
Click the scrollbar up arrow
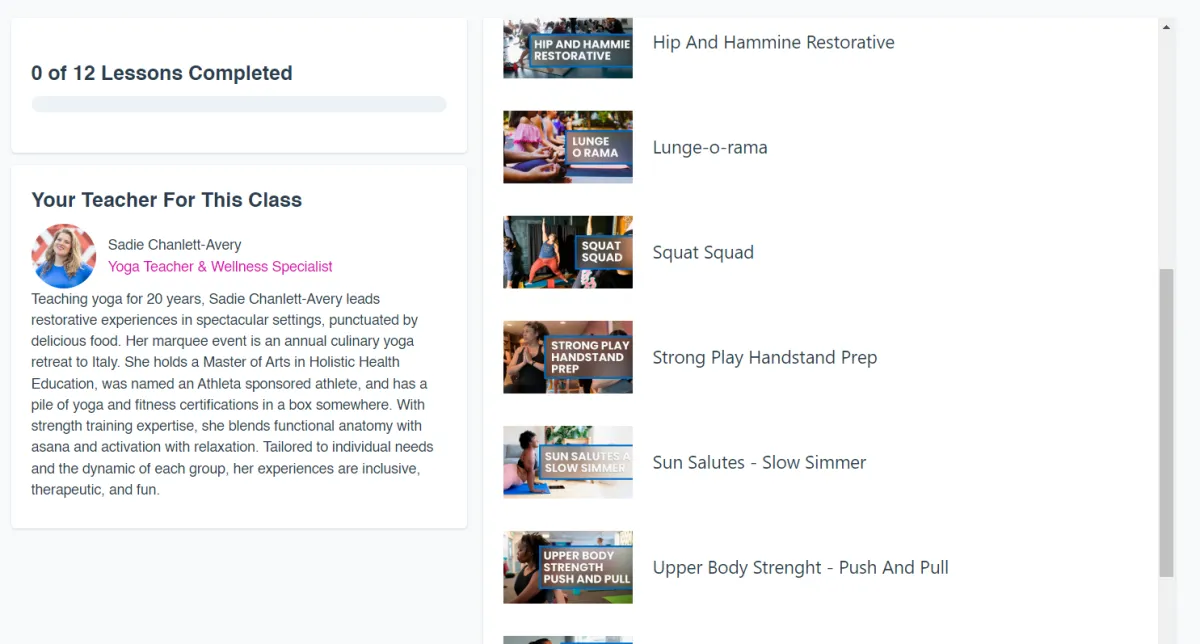pyautogui.click(x=1166, y=27)
